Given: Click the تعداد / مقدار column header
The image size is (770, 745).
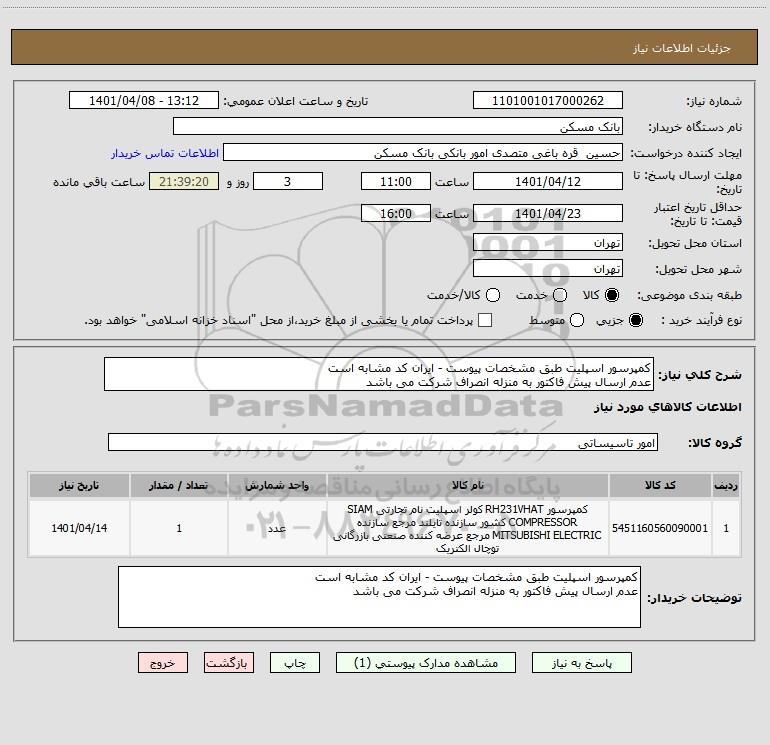Looking at the screenshot, I should pyautogui.click(x=179, y=485).
